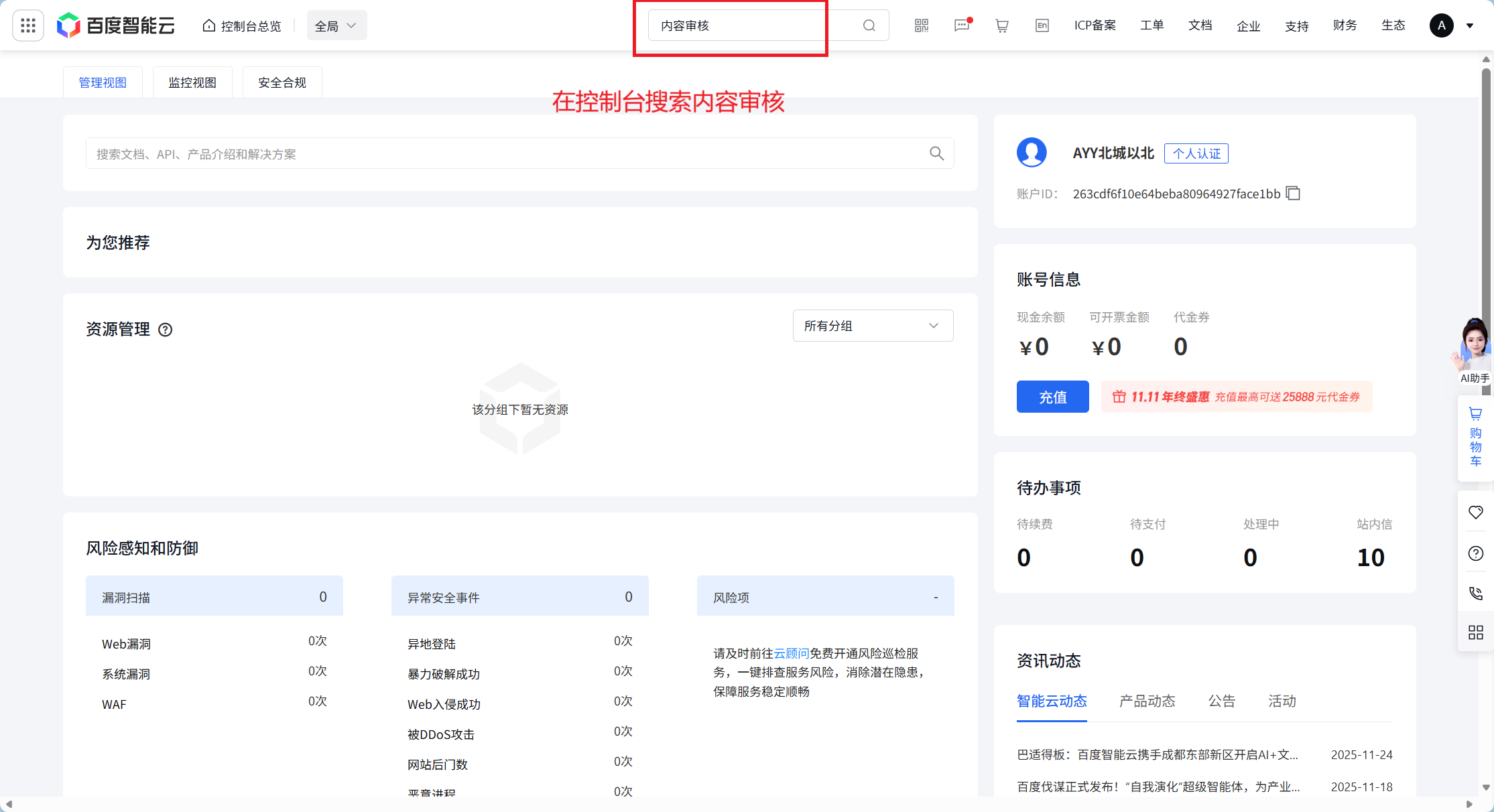Open the message notifications icon

[x=962, y=25]
